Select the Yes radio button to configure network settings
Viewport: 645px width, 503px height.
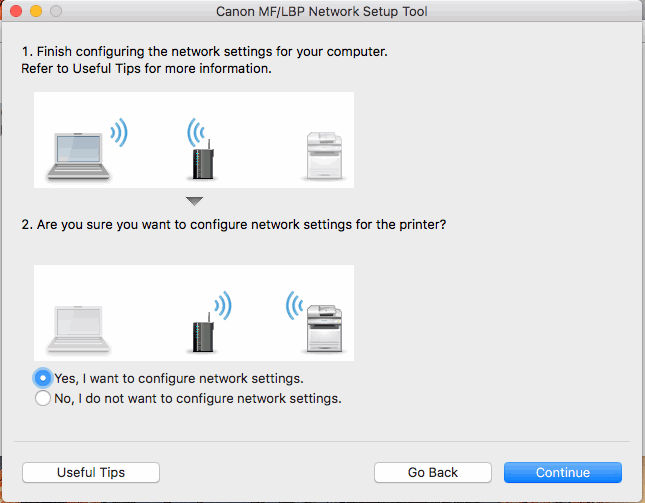point(42,379)
